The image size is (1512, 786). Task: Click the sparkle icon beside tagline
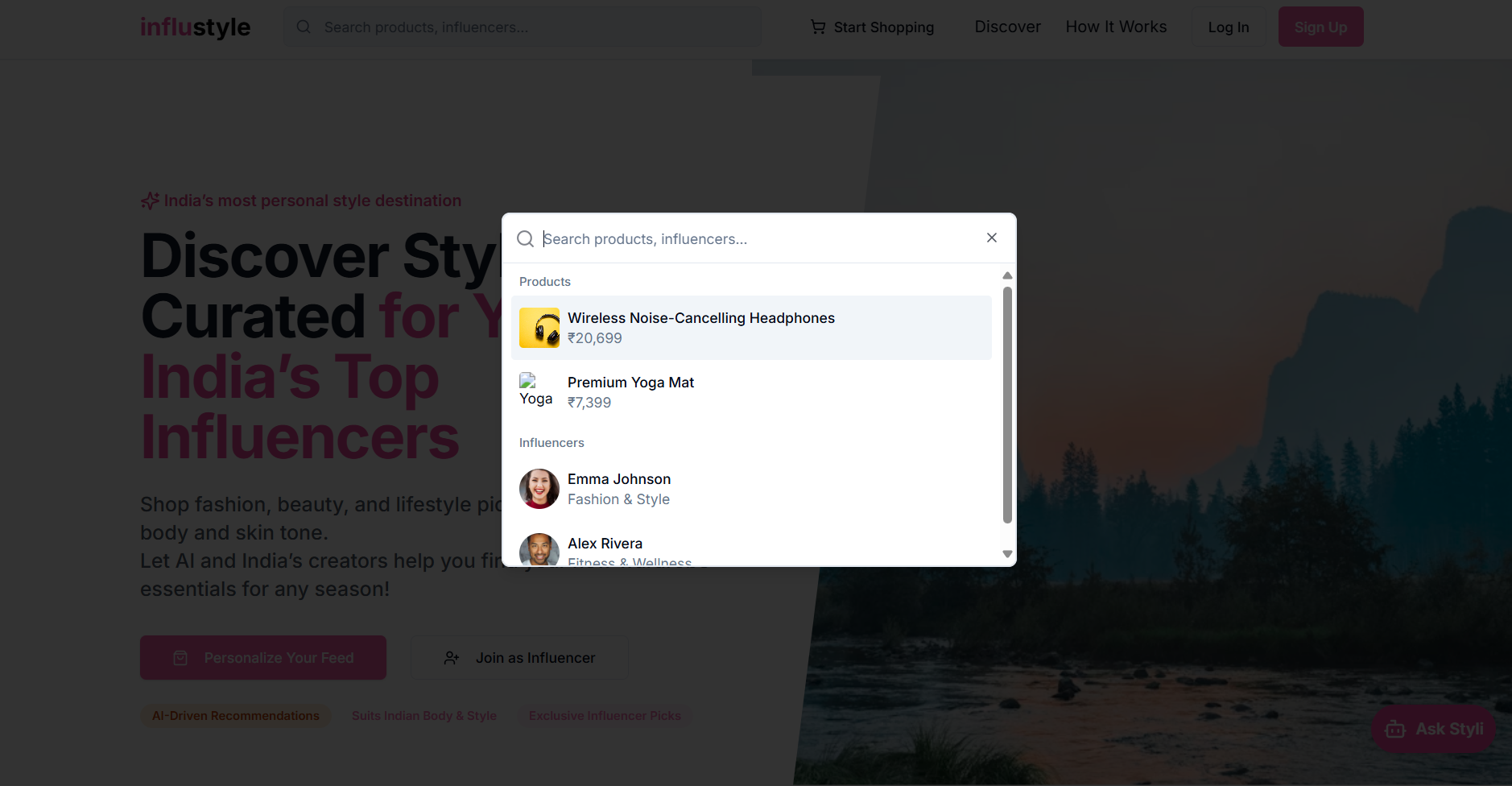150,201
